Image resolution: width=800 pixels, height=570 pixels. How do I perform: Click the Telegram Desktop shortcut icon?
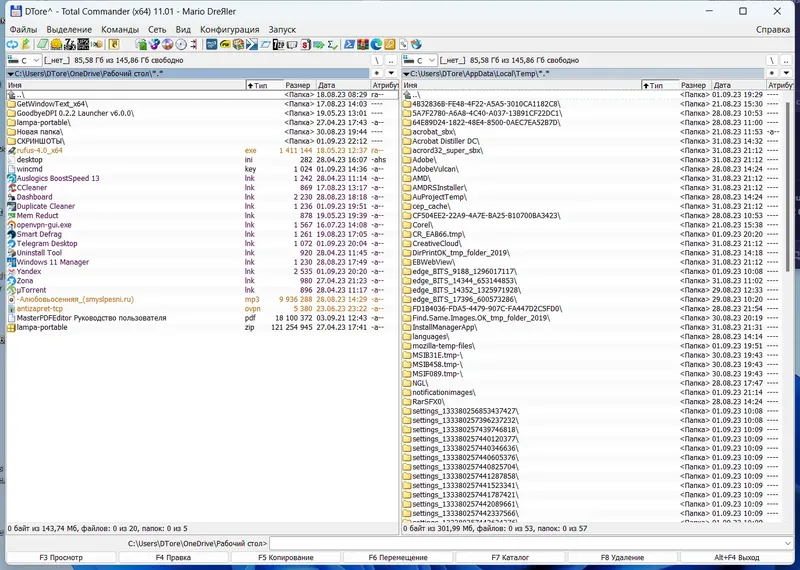point(10,243)
